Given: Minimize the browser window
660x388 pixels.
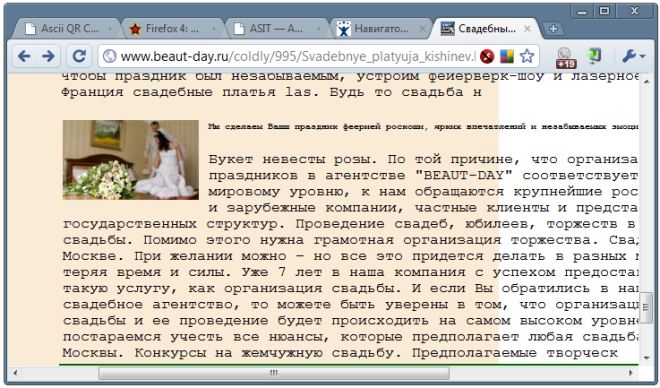Looking at the screenshot, I should tap(582, 11).
